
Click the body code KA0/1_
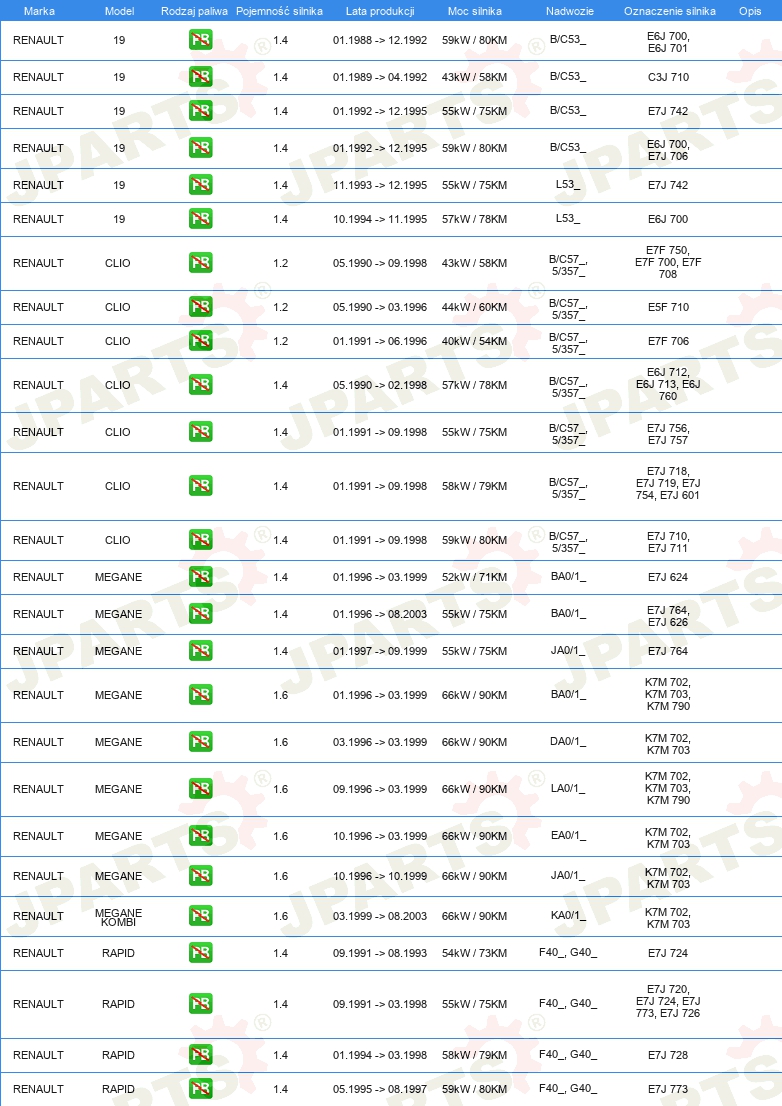tap(568, 916)
